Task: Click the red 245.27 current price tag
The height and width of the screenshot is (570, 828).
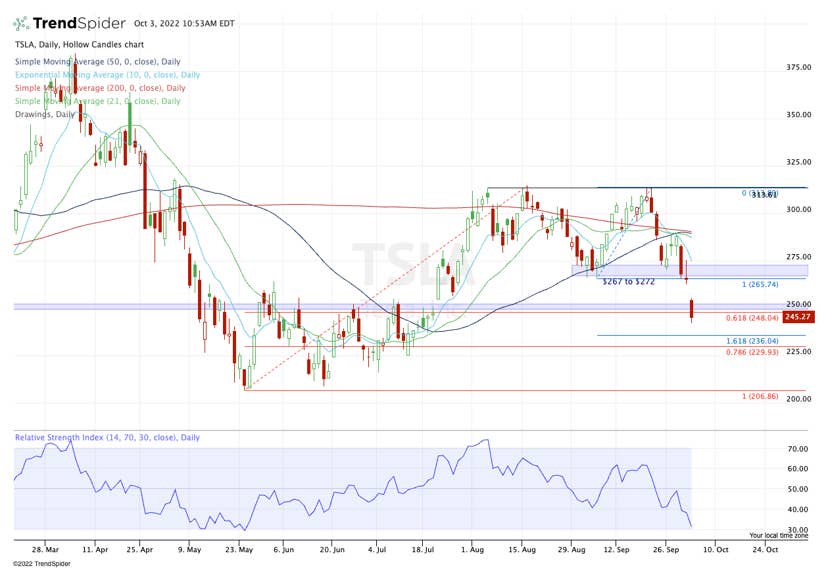Action: tap(797, 317)
